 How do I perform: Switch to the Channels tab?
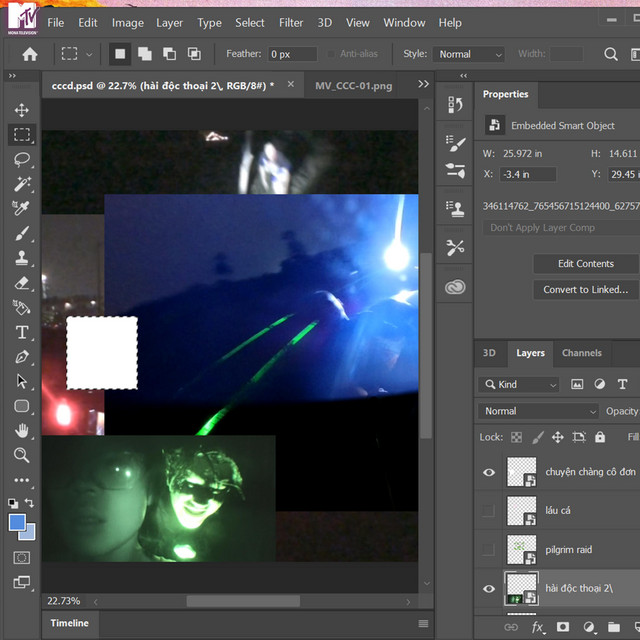(581, 353)
